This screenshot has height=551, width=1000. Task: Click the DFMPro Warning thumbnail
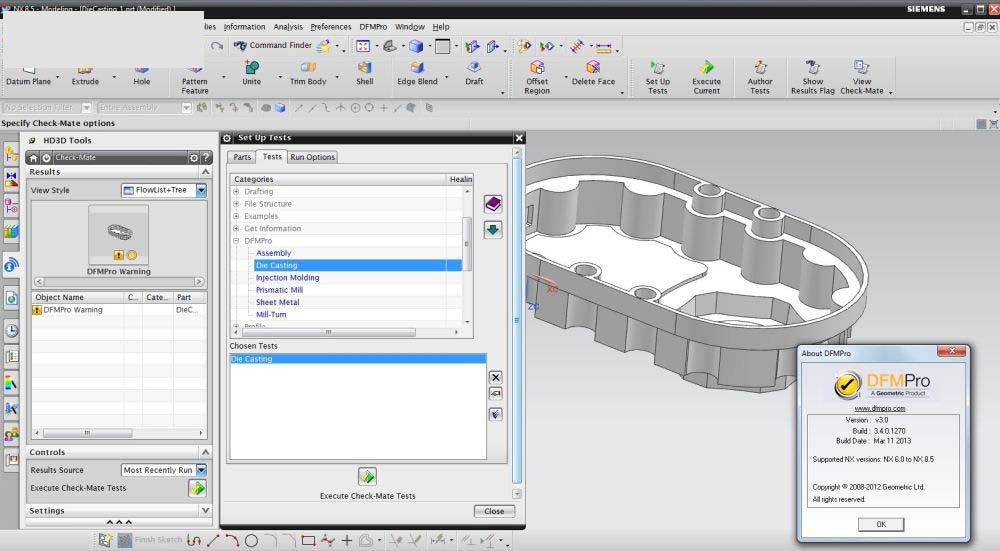(x=119, y=235)
